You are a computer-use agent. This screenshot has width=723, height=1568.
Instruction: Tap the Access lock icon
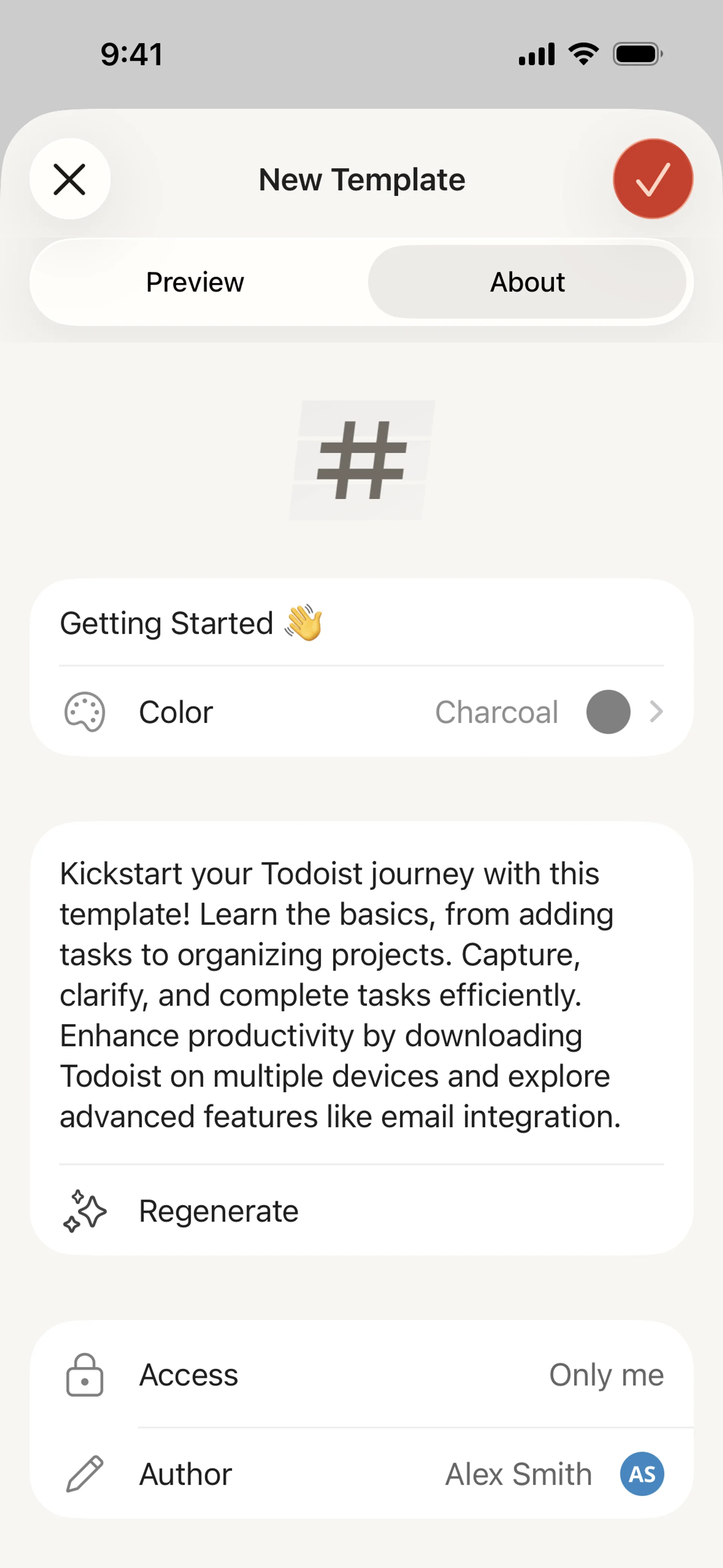click(85, 1374)
